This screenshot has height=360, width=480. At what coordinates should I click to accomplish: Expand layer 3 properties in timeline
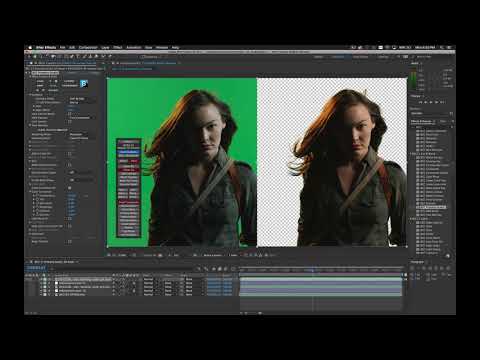(41, 287)
